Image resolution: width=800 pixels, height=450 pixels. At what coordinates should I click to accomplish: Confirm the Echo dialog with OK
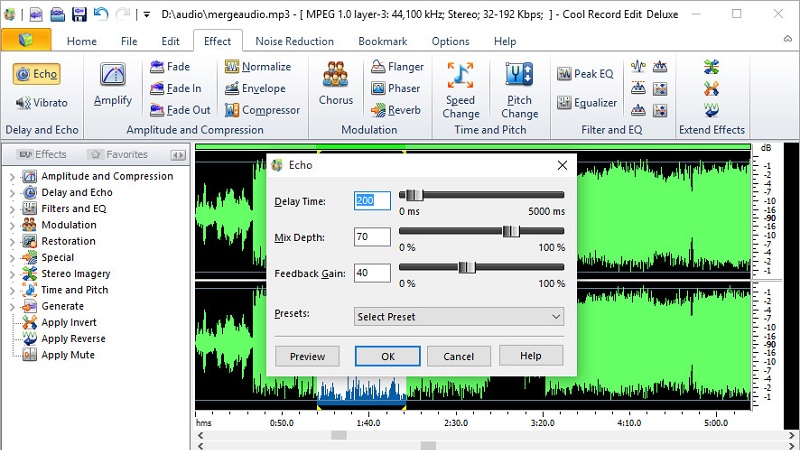[388, 356]
